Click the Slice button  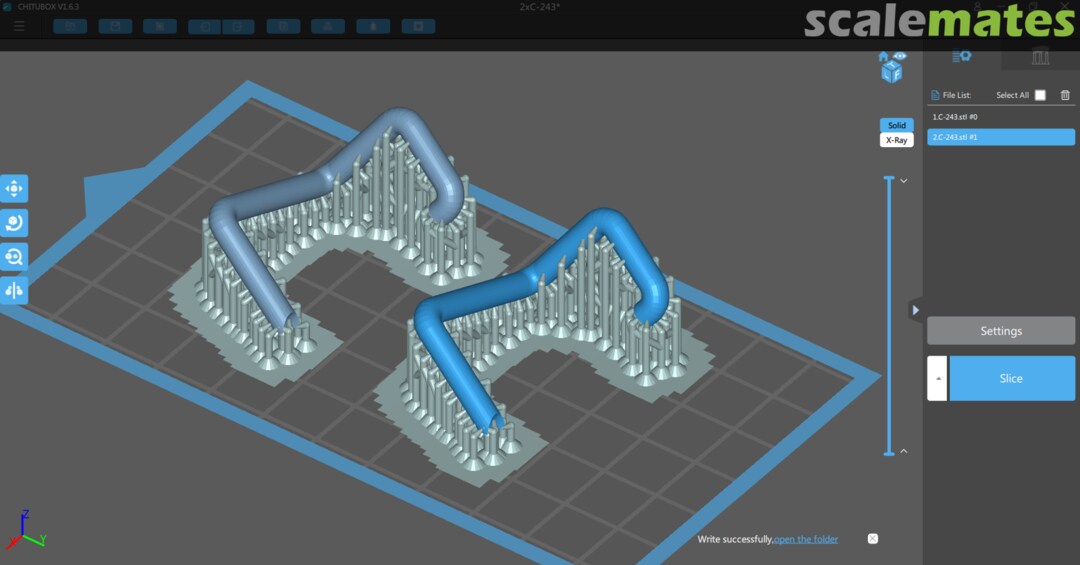pos(1011,378)
